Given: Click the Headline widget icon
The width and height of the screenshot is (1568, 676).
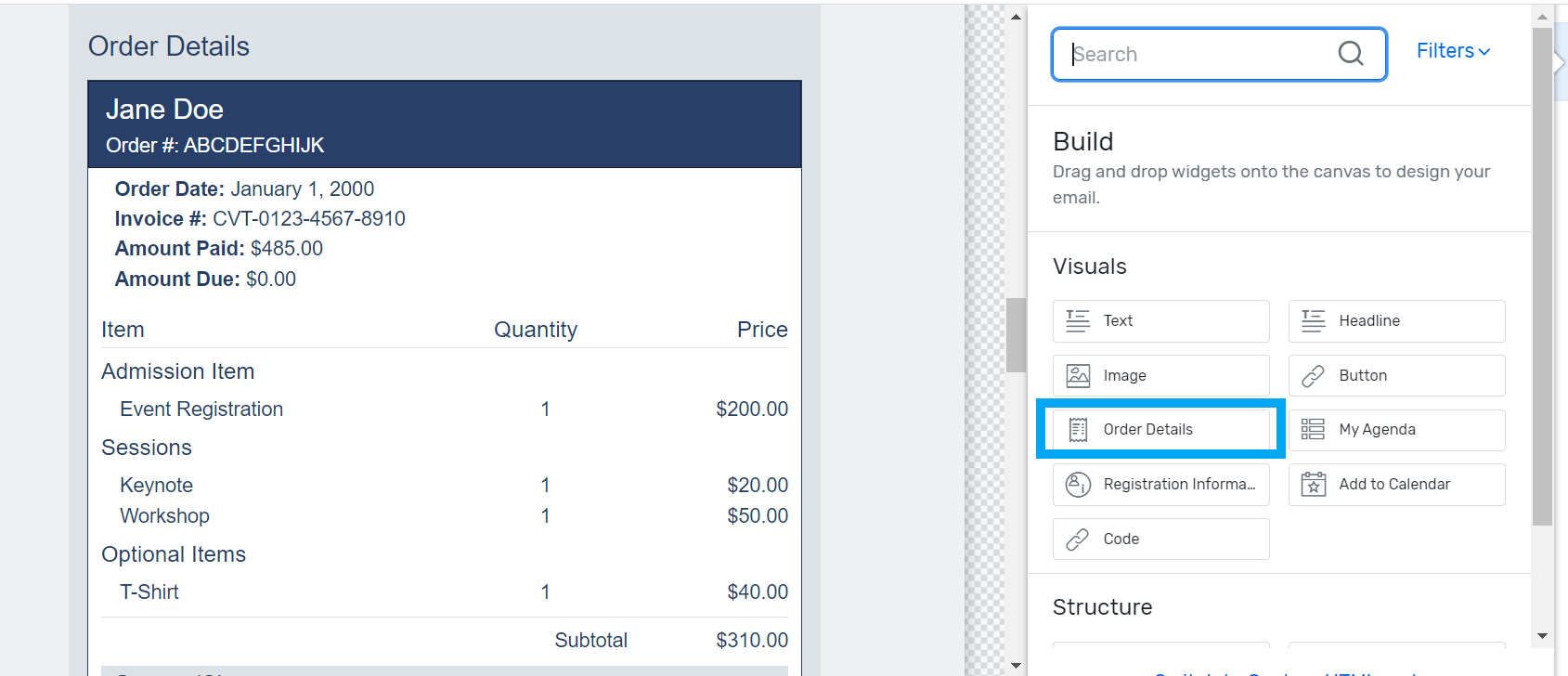Looking at the screenshot, I should pyautogui.click(x=1314, y=320).
